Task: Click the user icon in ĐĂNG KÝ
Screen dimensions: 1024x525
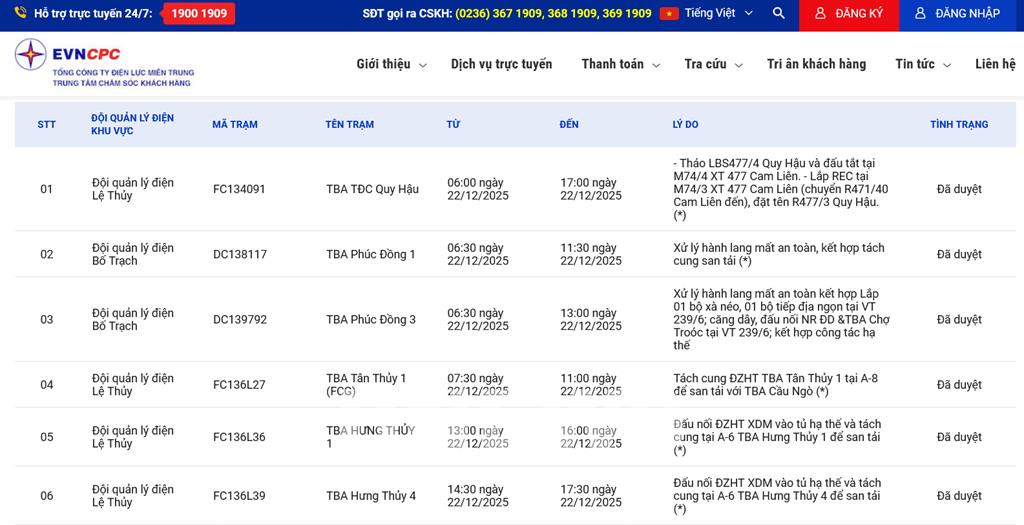Action: point(820,14)
